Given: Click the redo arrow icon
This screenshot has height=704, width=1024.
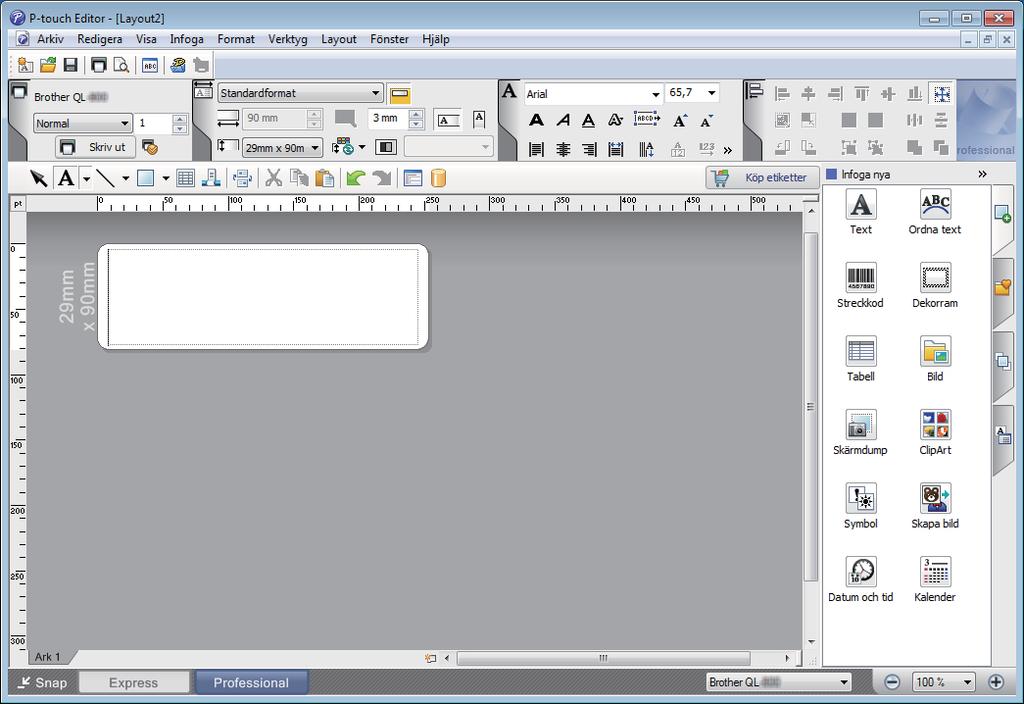Looking at the screenshot, I should point(382,178).
